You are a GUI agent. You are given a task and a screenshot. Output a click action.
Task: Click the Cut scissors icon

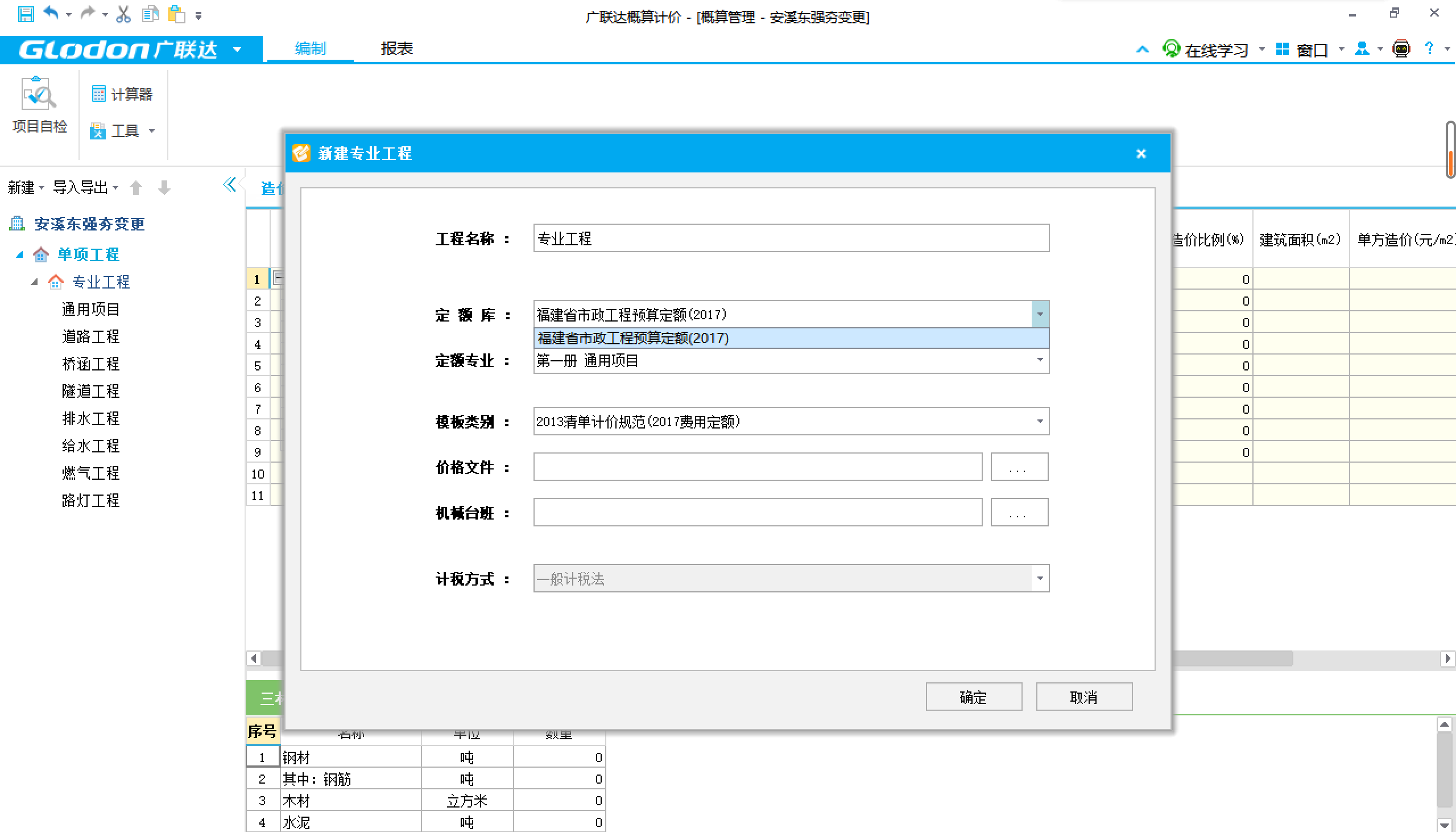(x=123, y=14)
